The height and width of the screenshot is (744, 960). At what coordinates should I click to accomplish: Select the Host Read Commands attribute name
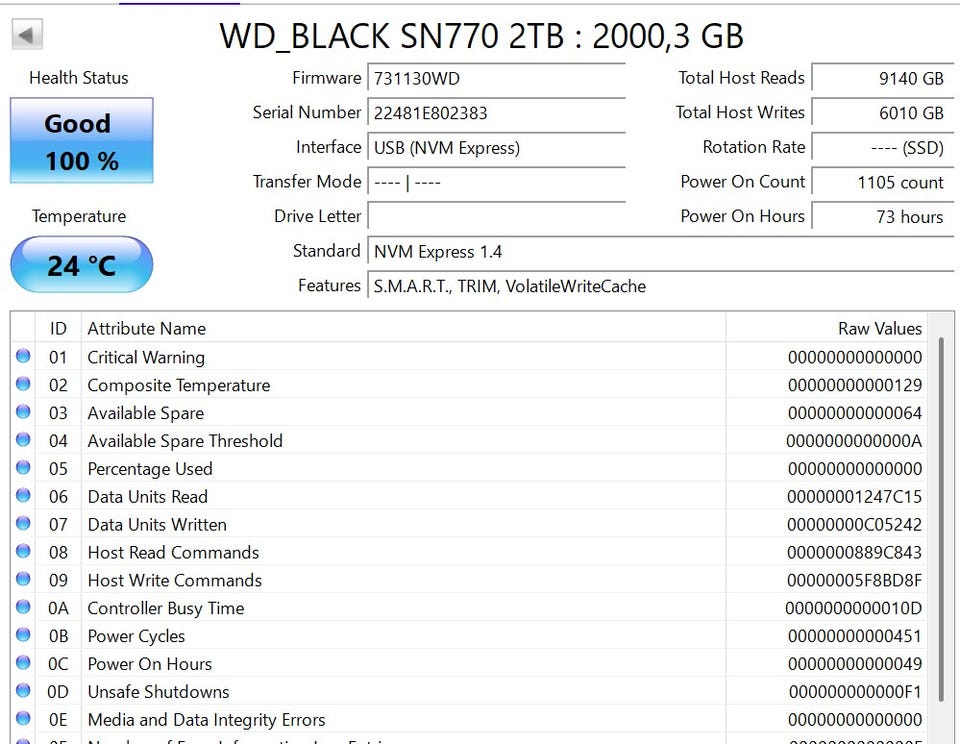[x=173, y=552]
